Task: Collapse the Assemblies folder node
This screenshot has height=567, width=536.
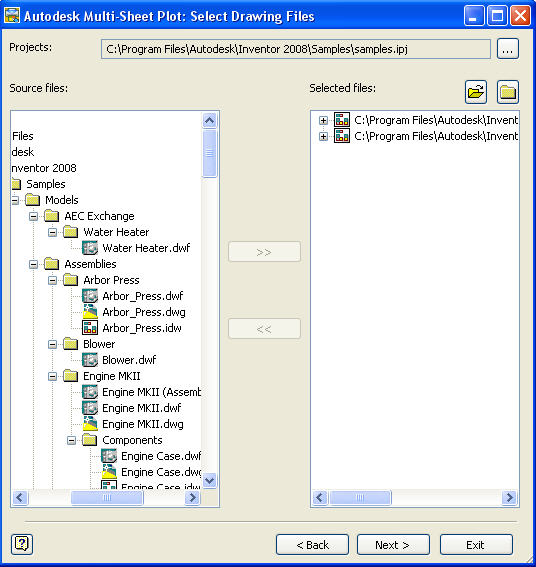Action: [x=33, y=264]
